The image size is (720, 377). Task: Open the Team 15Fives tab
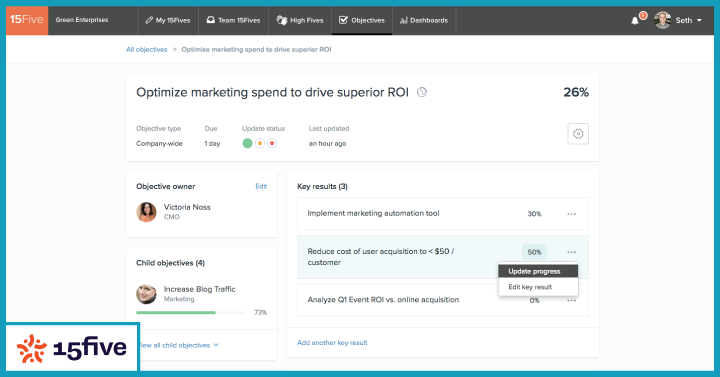(x=234, y=20)
